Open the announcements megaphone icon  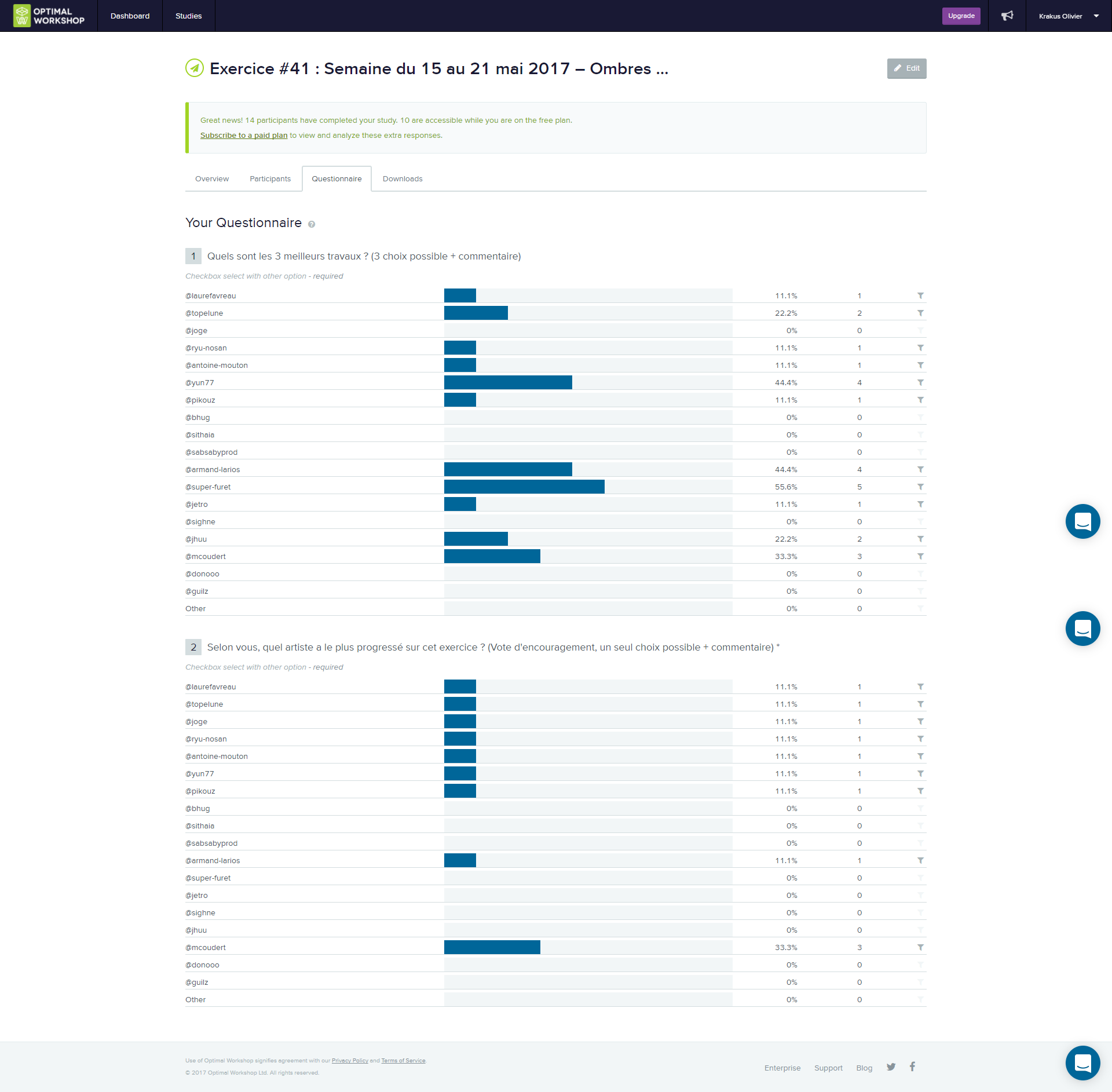pos(1007,16)
